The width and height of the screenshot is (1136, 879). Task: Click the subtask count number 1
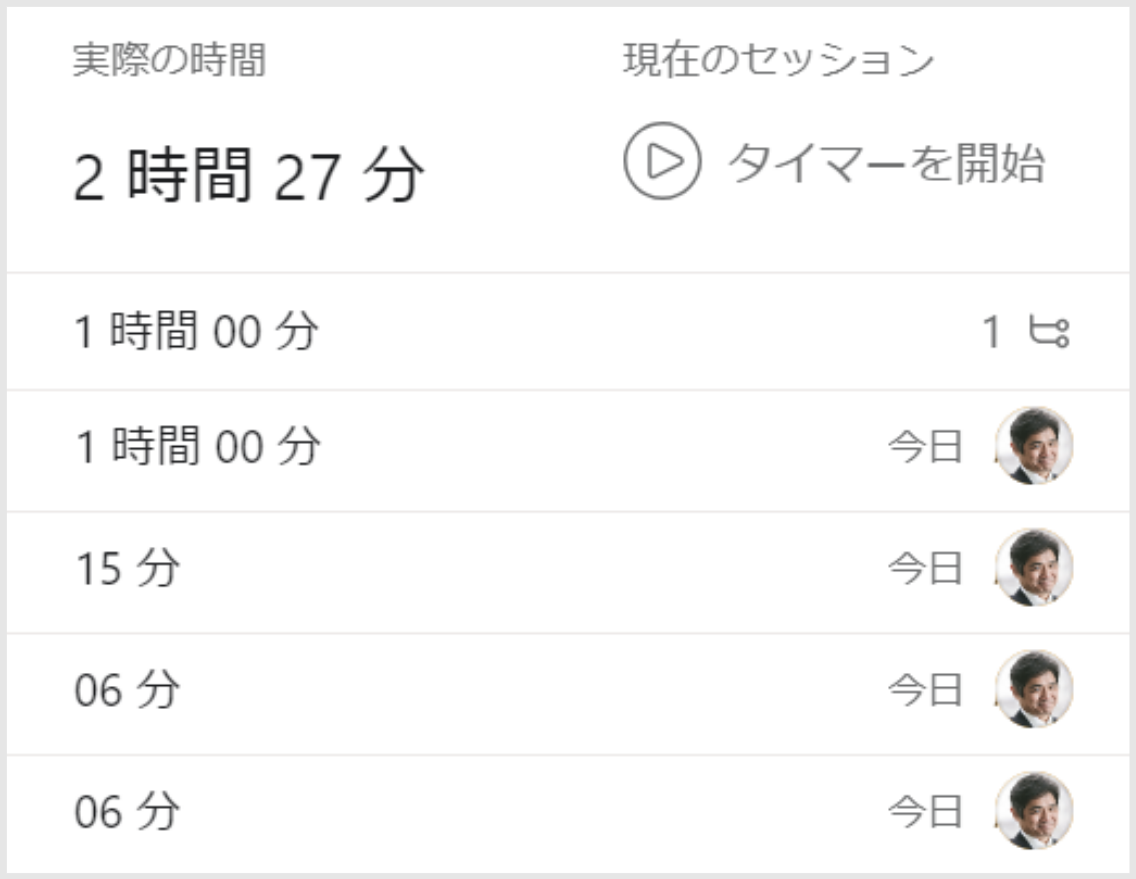[992, 333]
